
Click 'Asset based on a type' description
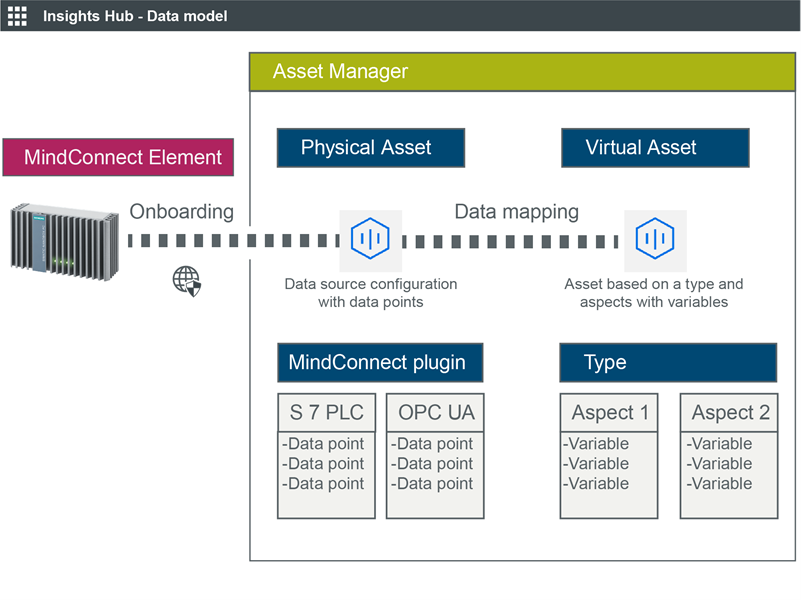(x=654, y=293)
